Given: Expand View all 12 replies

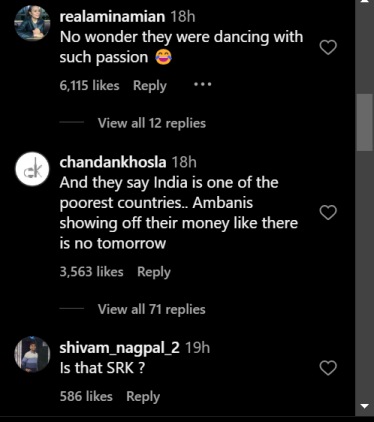Looking at the screenshot, I should (152, 123).
